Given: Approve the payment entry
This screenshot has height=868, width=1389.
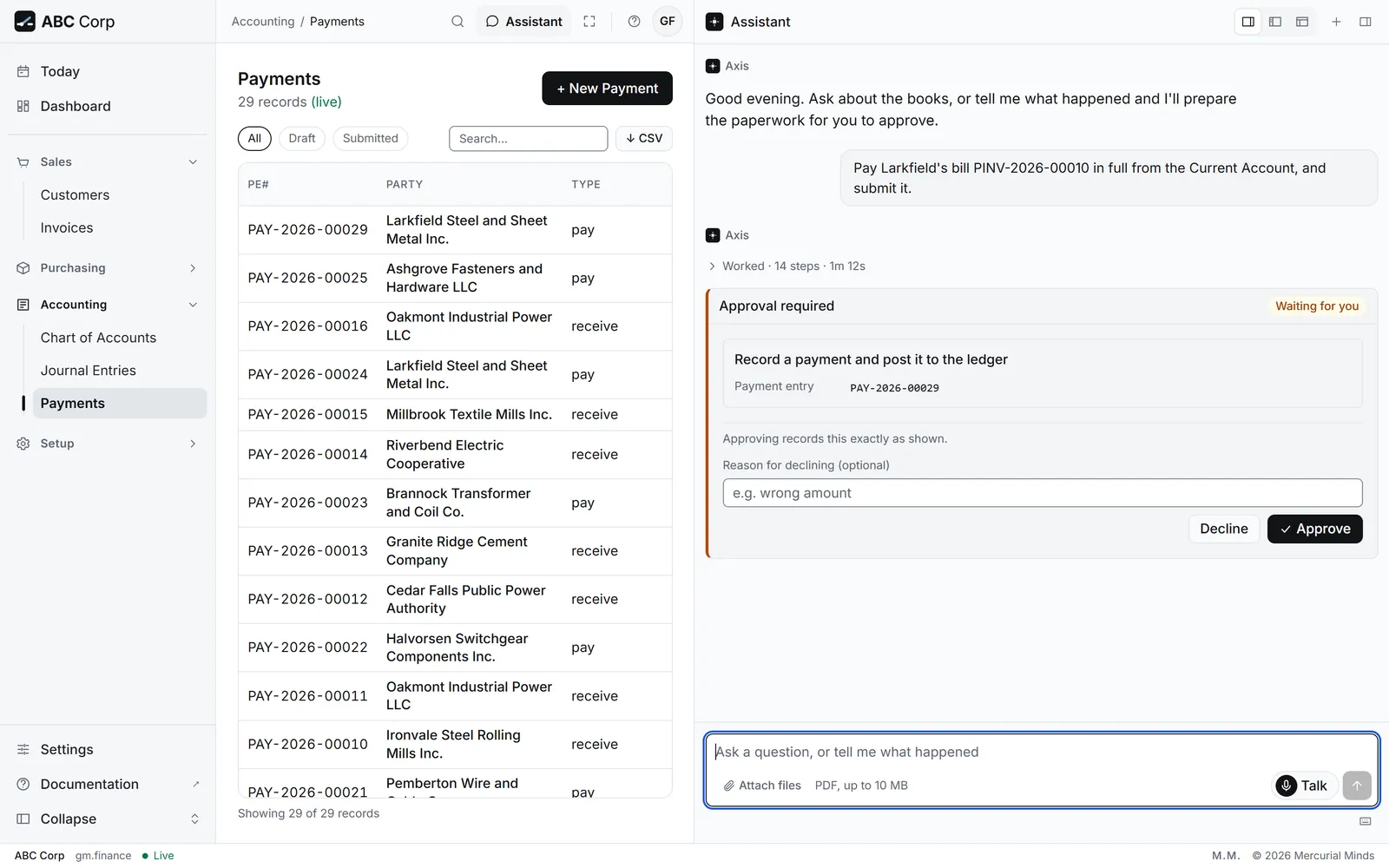Looking at the screenshot, I should point(1314,529).
